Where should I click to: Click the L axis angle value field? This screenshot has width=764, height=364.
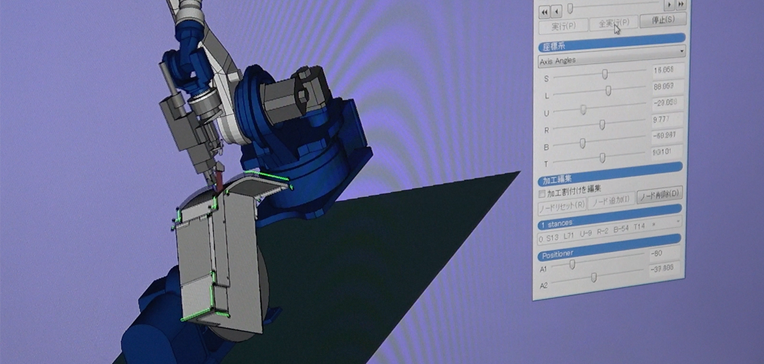[668, 86]
